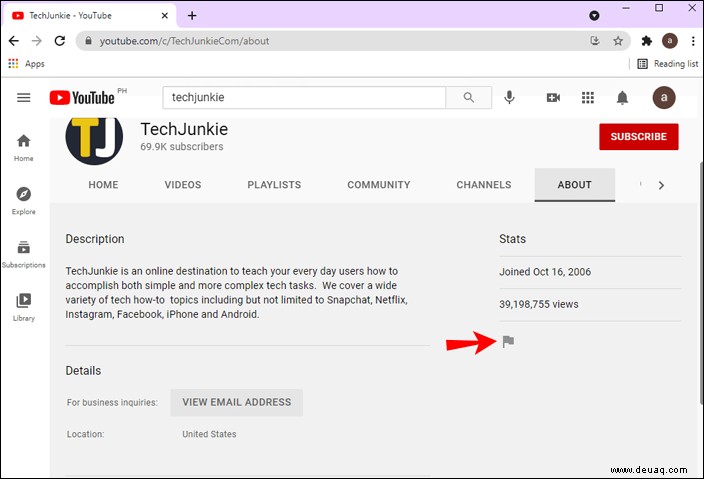Reload the page
This screenshot has height=479, width=704.
click(60, 41)
